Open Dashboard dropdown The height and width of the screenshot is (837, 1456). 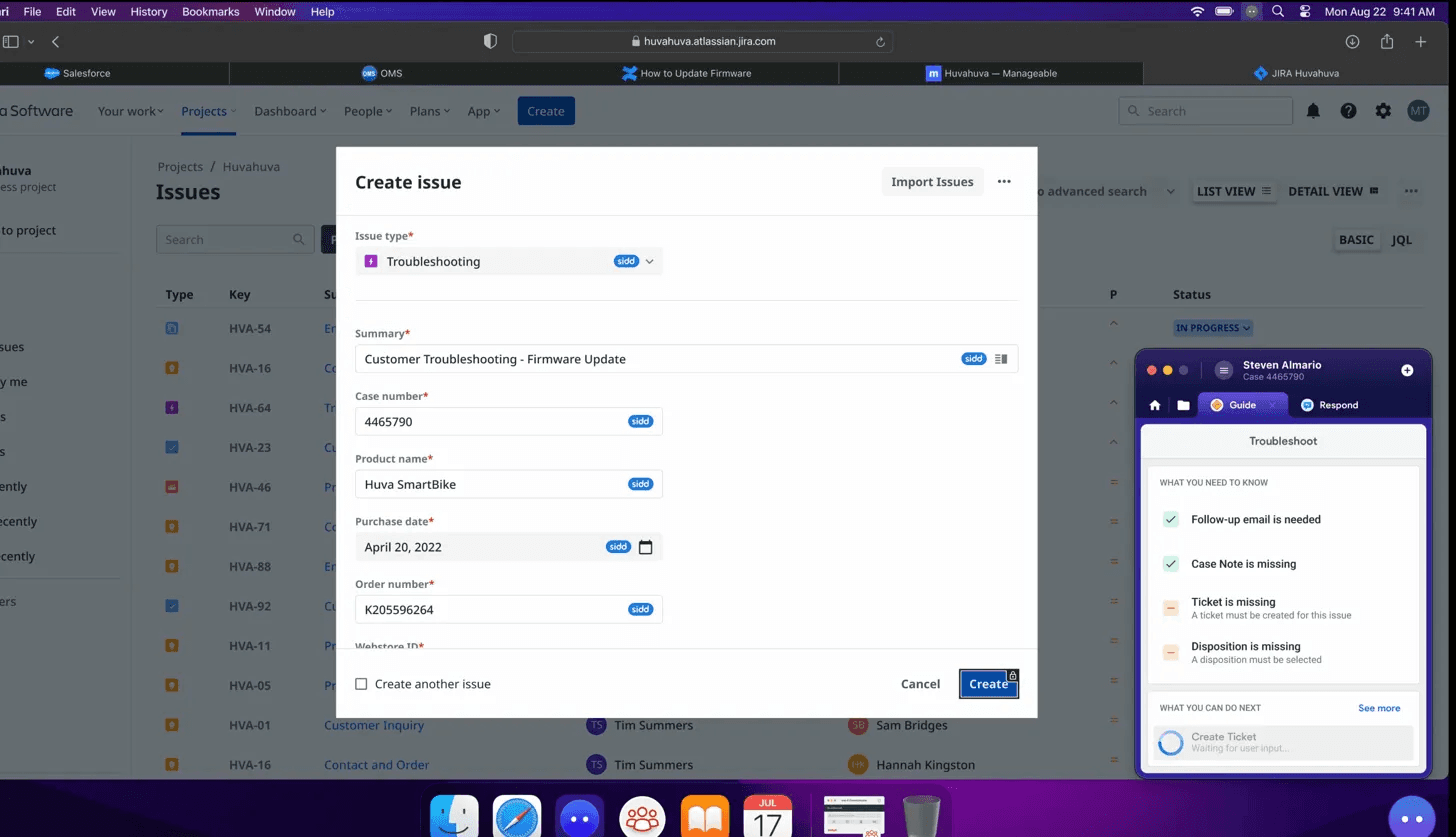pyautogui.click(x=291, y=111)
